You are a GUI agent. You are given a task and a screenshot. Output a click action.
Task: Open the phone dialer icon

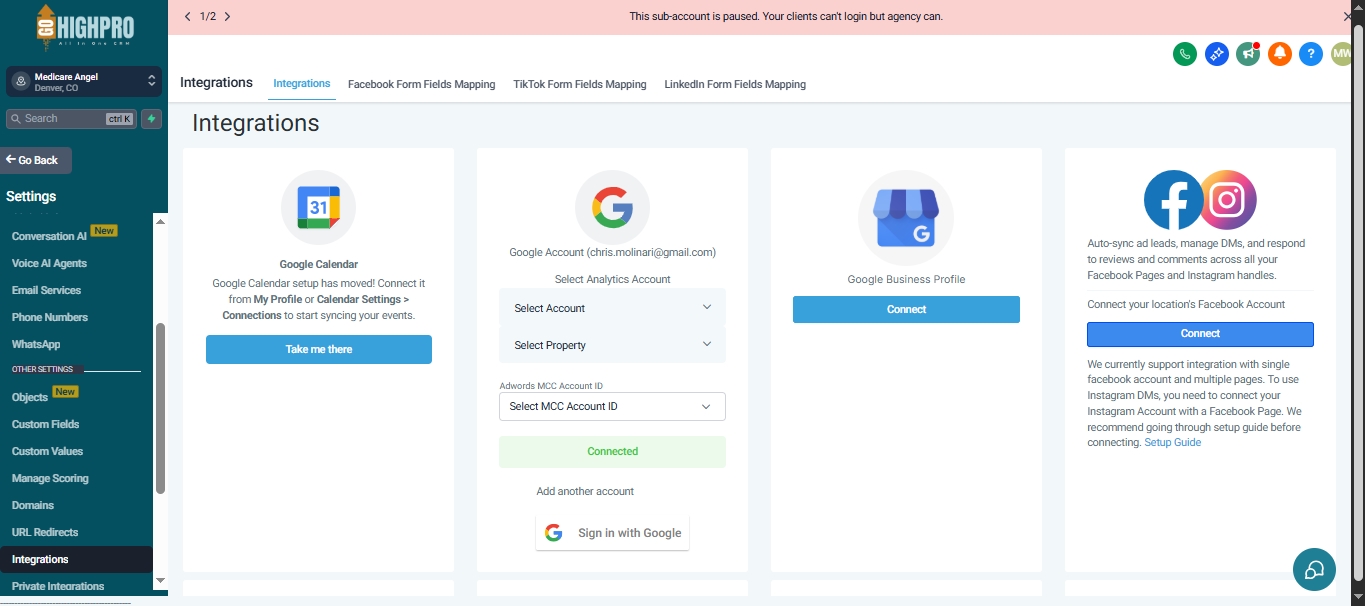click(1185, 54)
